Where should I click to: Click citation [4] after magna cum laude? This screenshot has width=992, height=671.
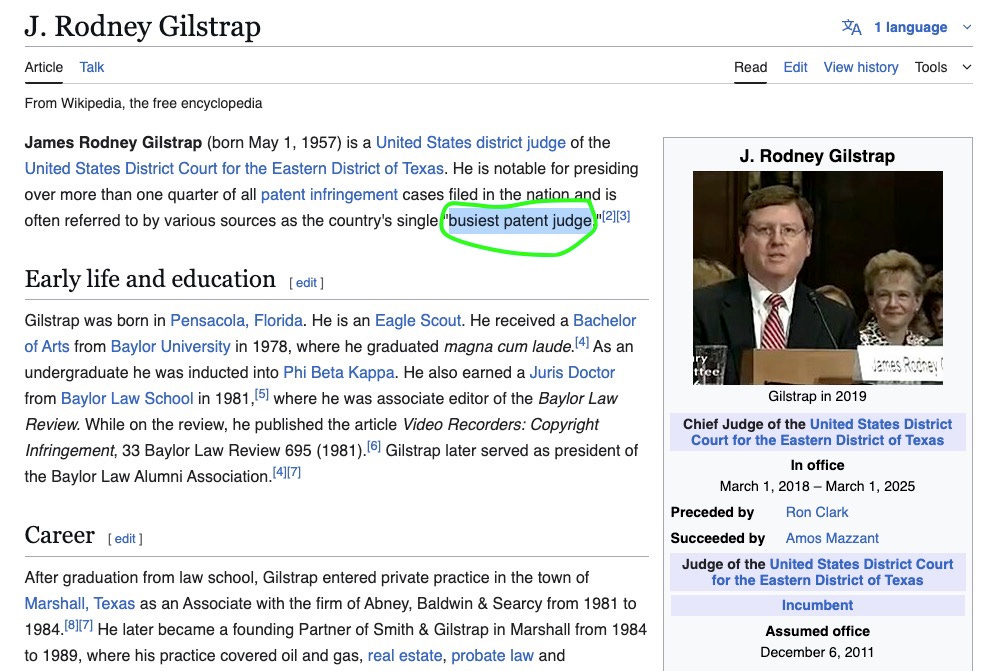582,342
